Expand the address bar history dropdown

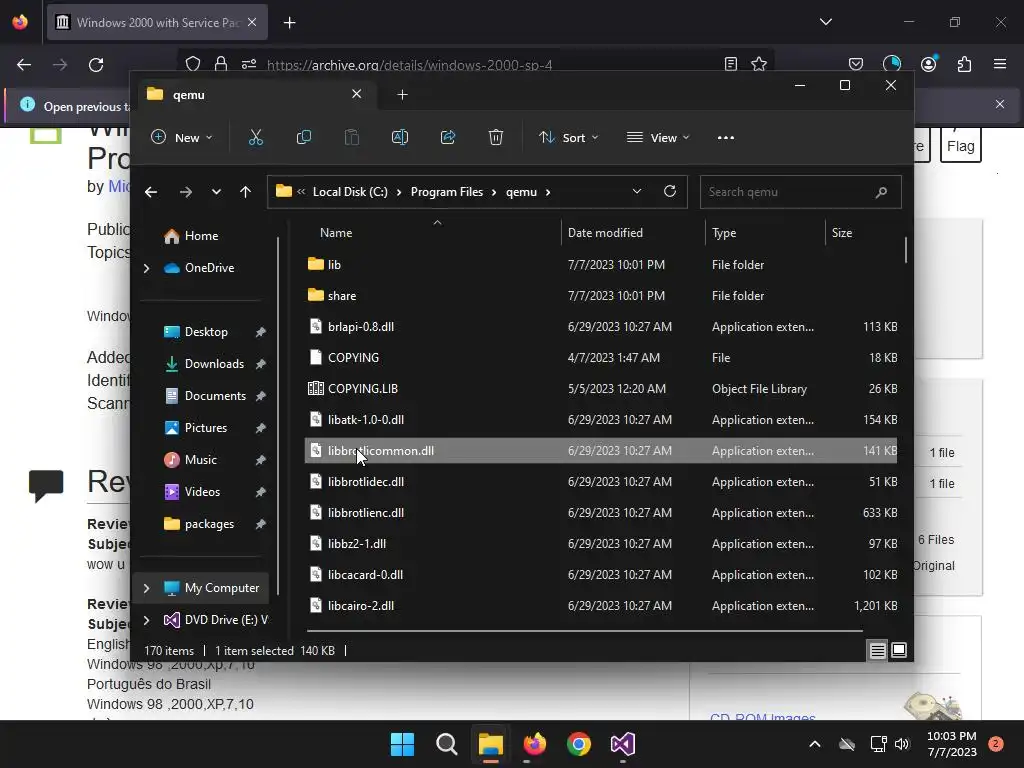click(x=637, y=191)
